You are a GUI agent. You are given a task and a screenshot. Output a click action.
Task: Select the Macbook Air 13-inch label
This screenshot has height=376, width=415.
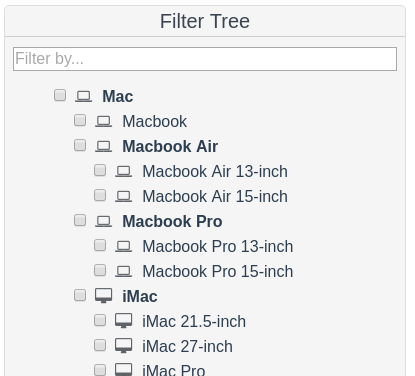tap(215, 171)
